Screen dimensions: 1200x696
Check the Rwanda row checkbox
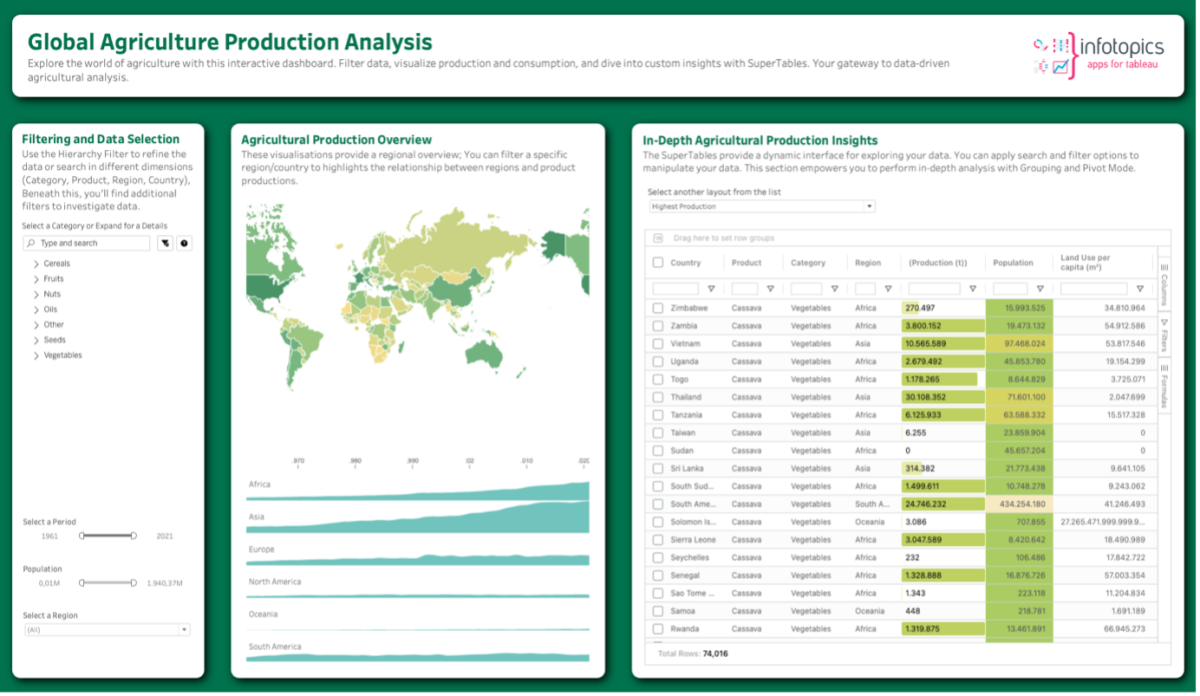(x=658, y=629)
